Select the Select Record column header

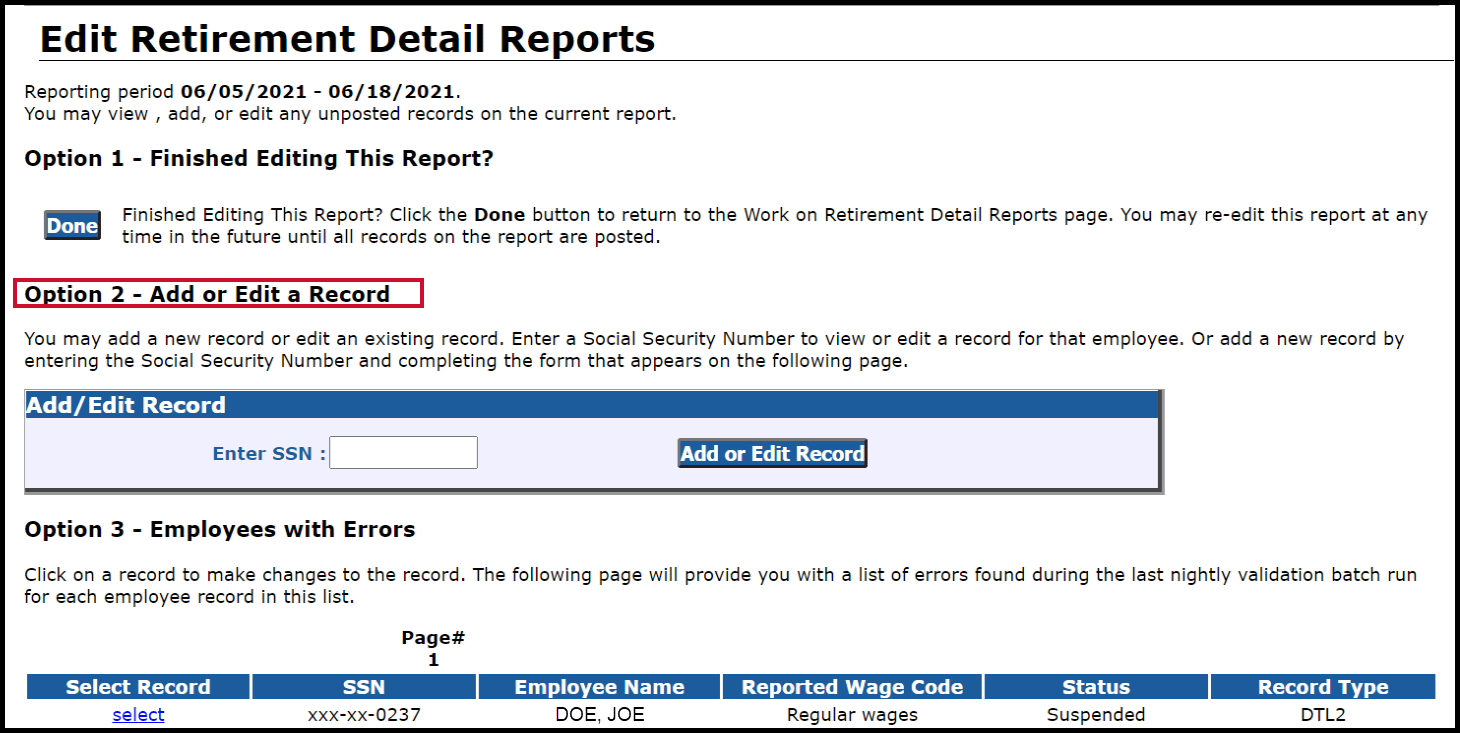click(137, 686)
